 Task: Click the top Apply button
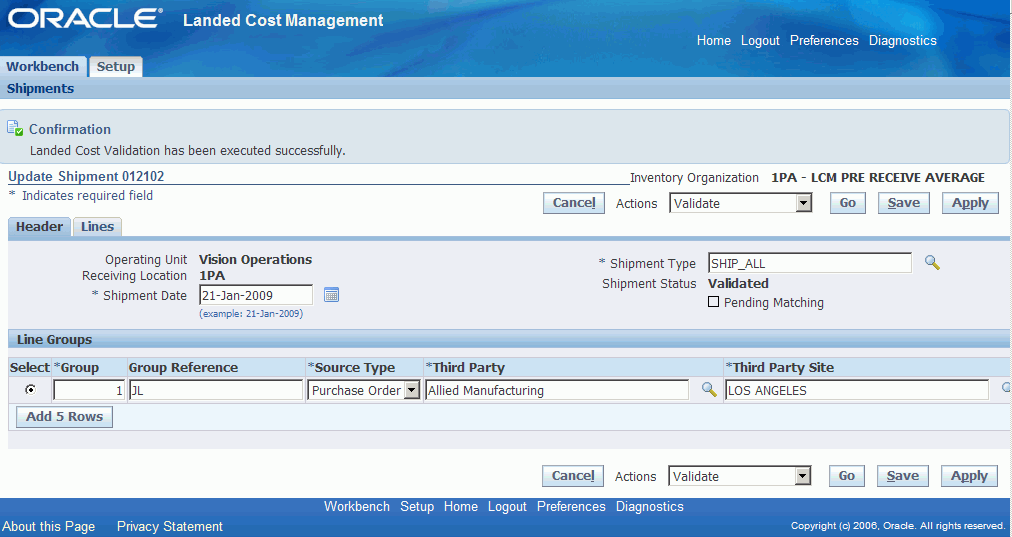970,203
